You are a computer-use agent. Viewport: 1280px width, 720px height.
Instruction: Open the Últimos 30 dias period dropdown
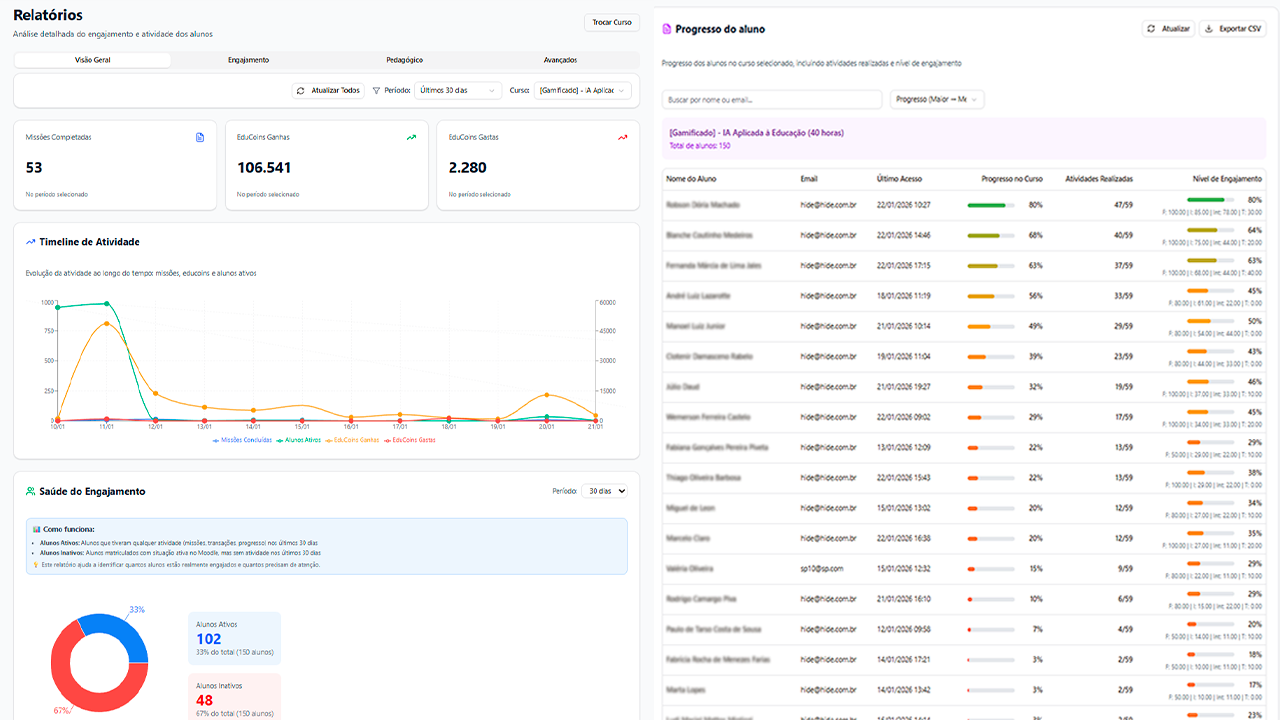tap(458, 90)
